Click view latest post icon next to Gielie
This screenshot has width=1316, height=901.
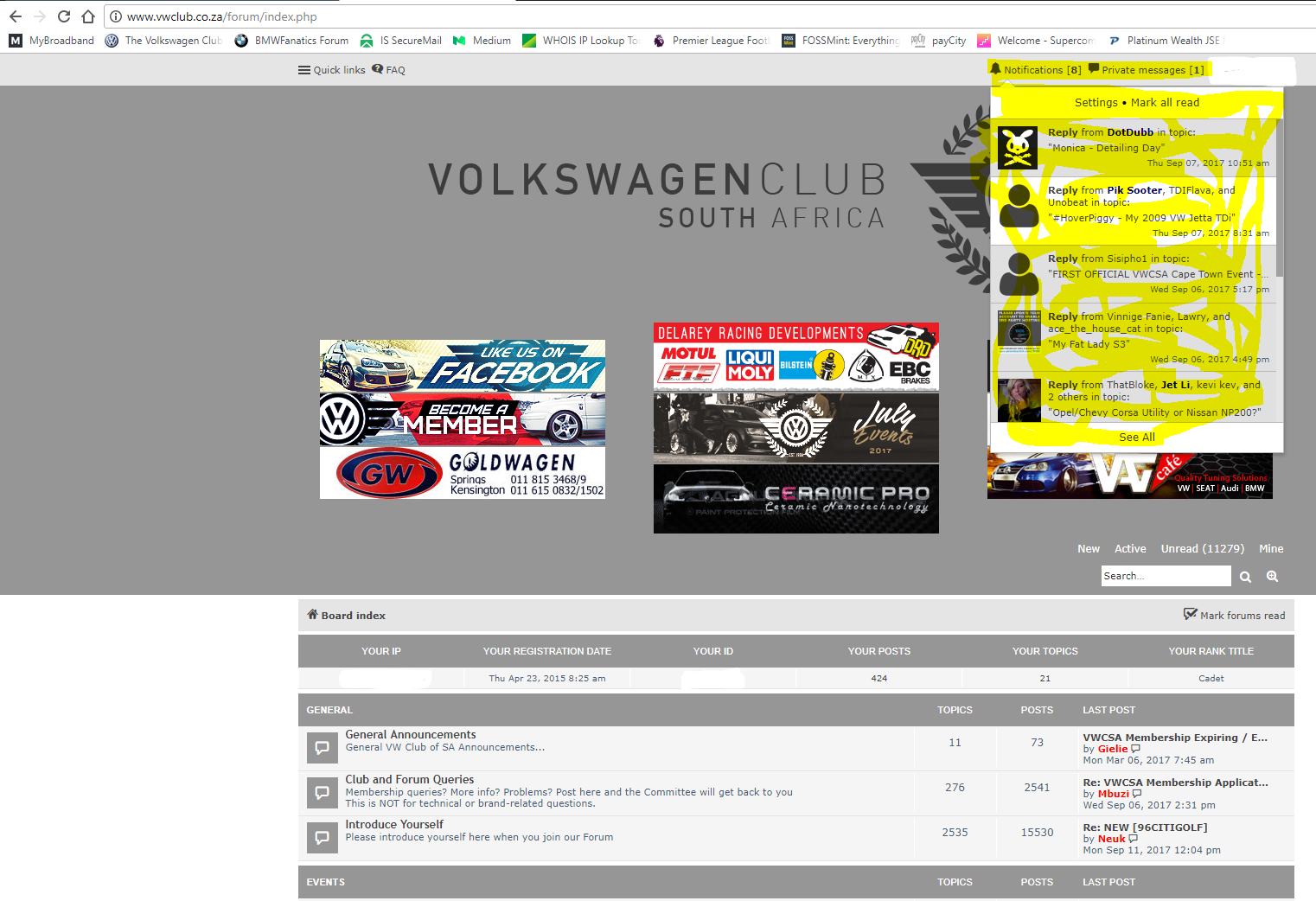pyautogui.click(x=1136, y=749)
